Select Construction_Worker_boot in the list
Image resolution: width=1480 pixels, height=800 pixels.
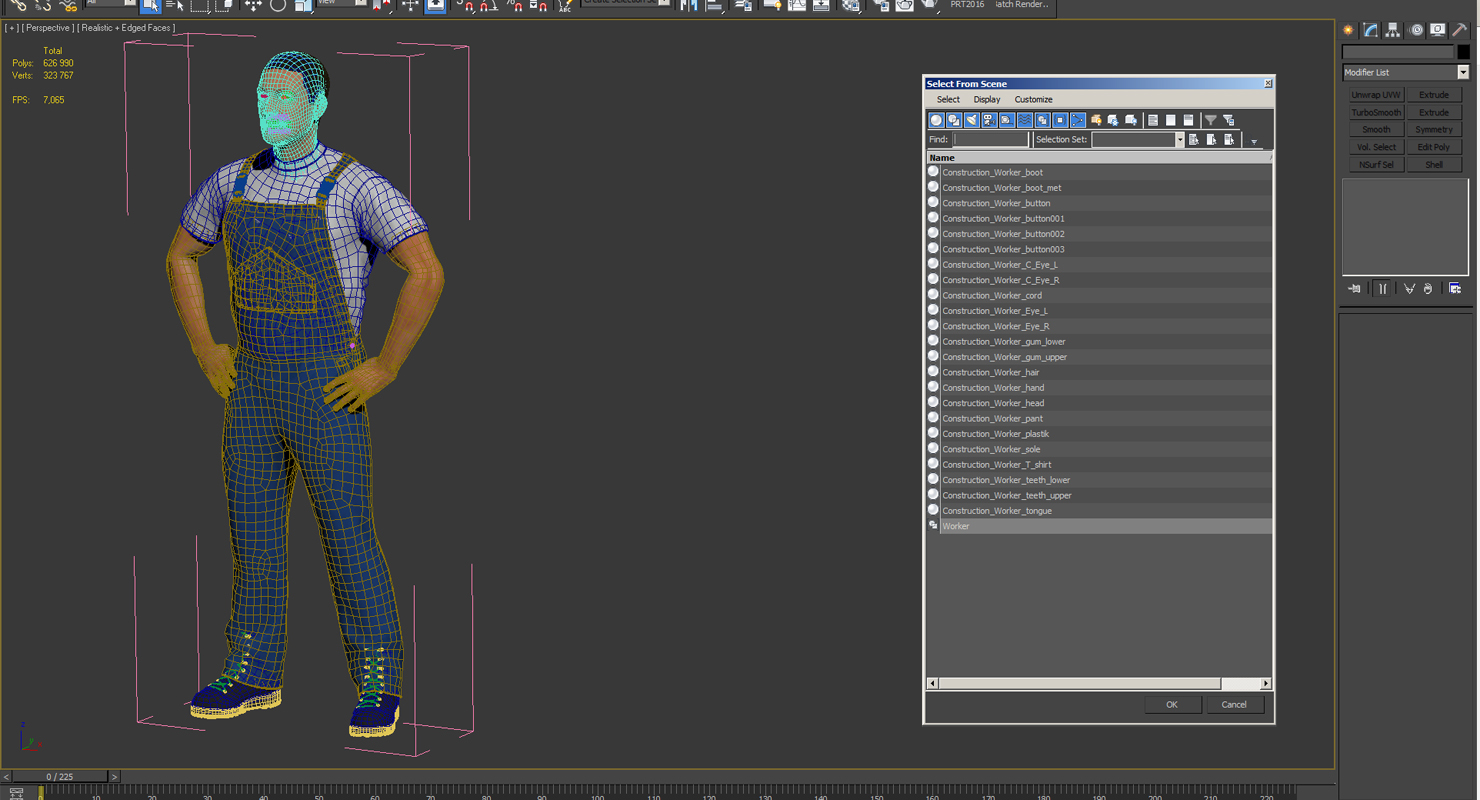(x=1099, y=172)
